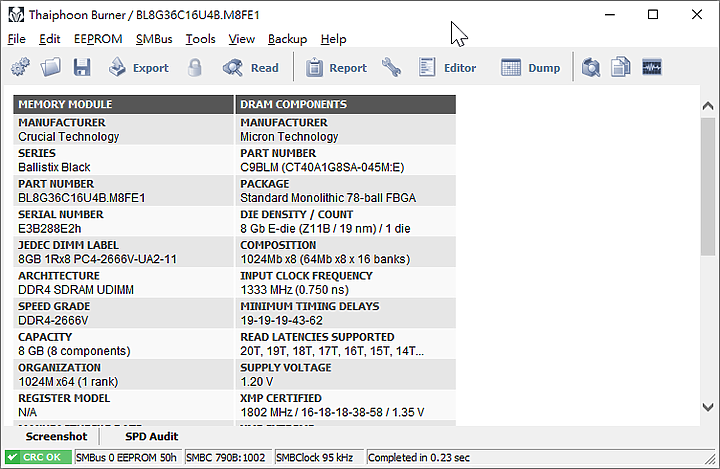Select the register model N/A value
The width and height of the screenshot is (720, 469).
point(28,412)
